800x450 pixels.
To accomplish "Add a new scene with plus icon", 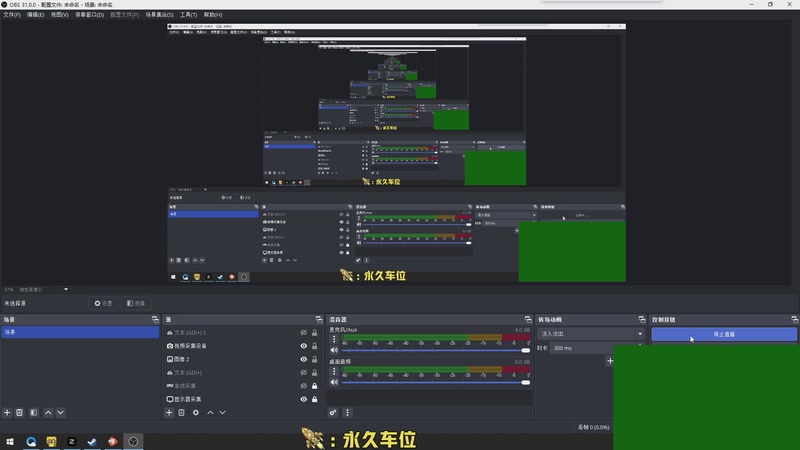I will (7, 412).
